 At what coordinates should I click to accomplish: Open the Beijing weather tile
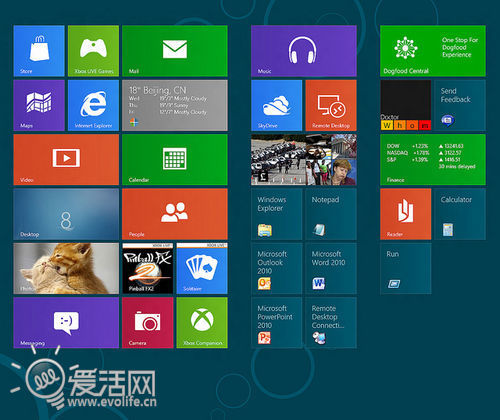click(x=175, y=105)
